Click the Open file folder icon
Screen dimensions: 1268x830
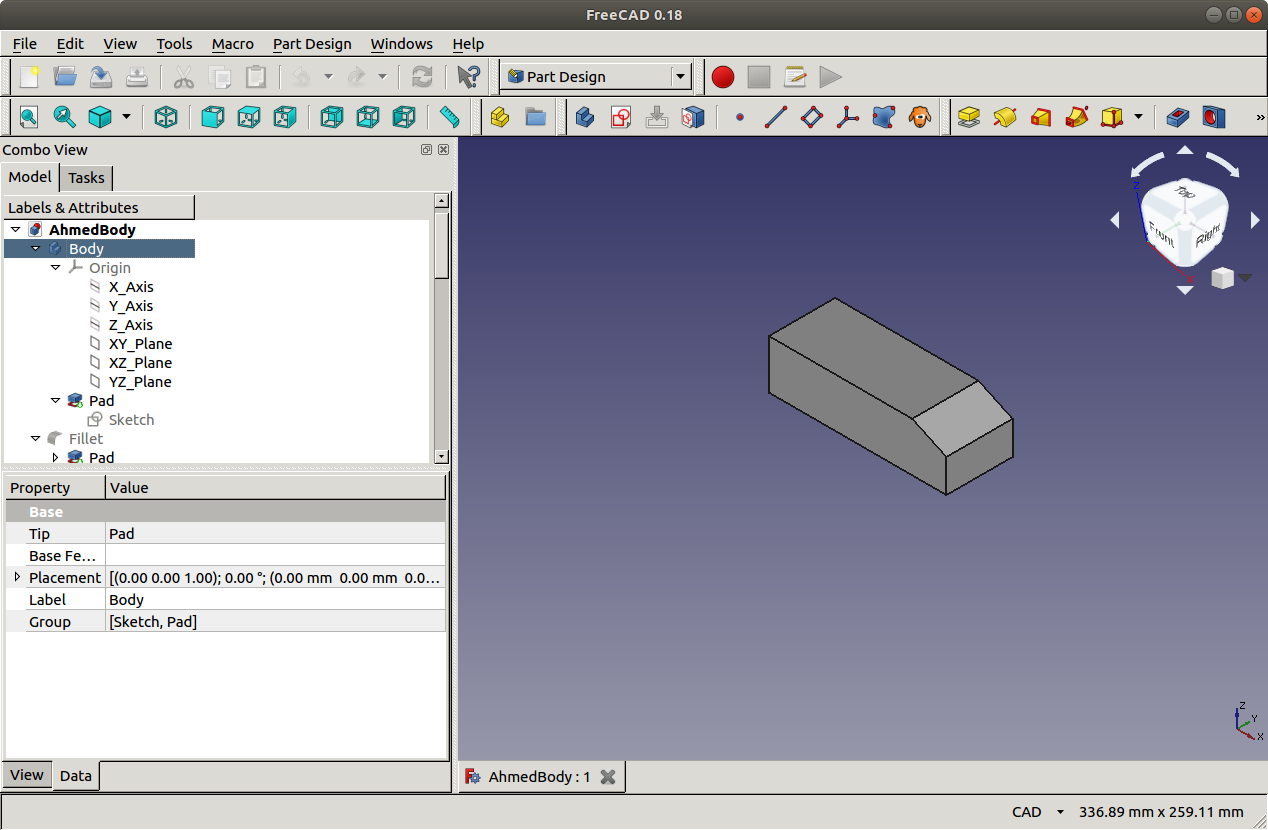click(x=65, y=77)
